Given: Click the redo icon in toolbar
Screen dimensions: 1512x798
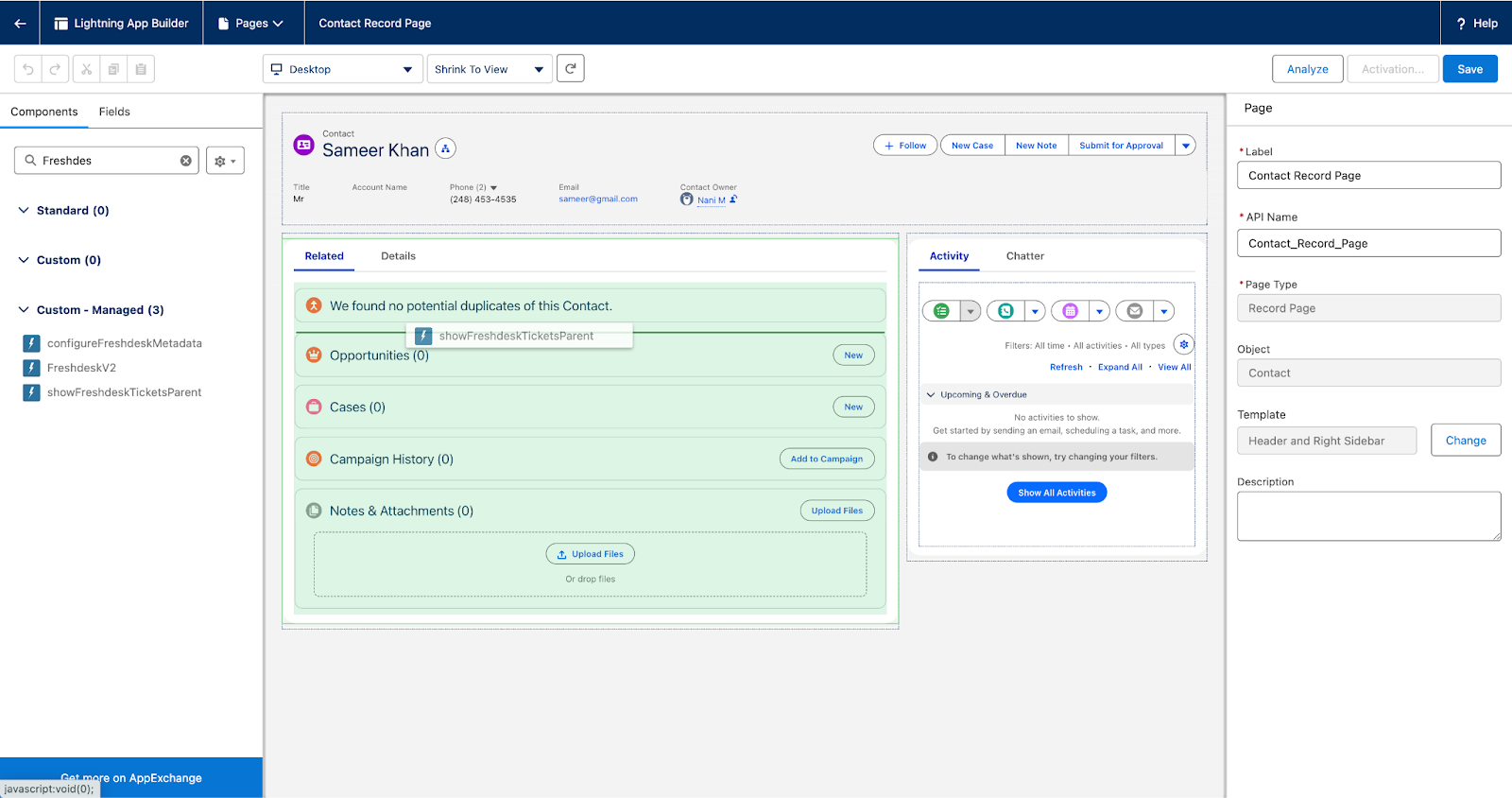Looking at the screenshot, I should coord(55,69).
